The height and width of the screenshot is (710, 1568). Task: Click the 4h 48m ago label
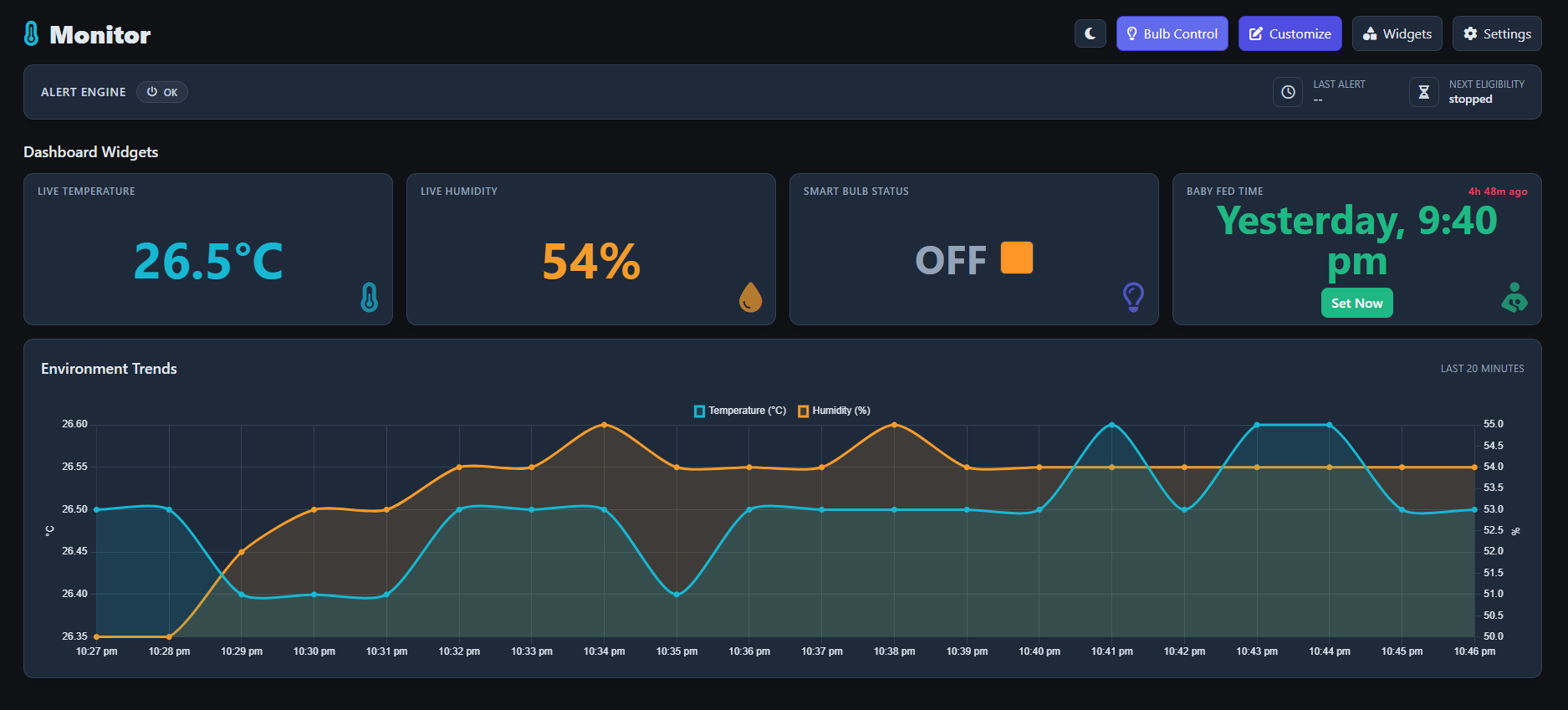click(x=1498, y=192)
